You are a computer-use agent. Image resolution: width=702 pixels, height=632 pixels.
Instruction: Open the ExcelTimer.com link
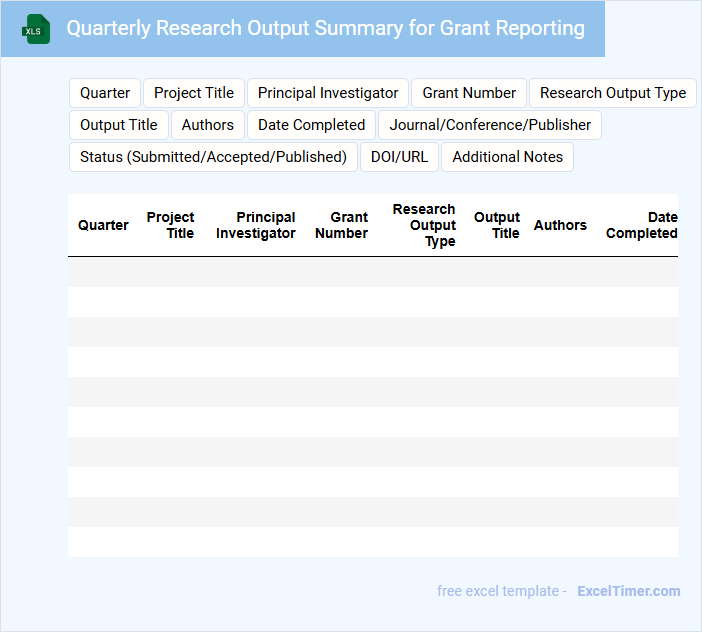628,591
